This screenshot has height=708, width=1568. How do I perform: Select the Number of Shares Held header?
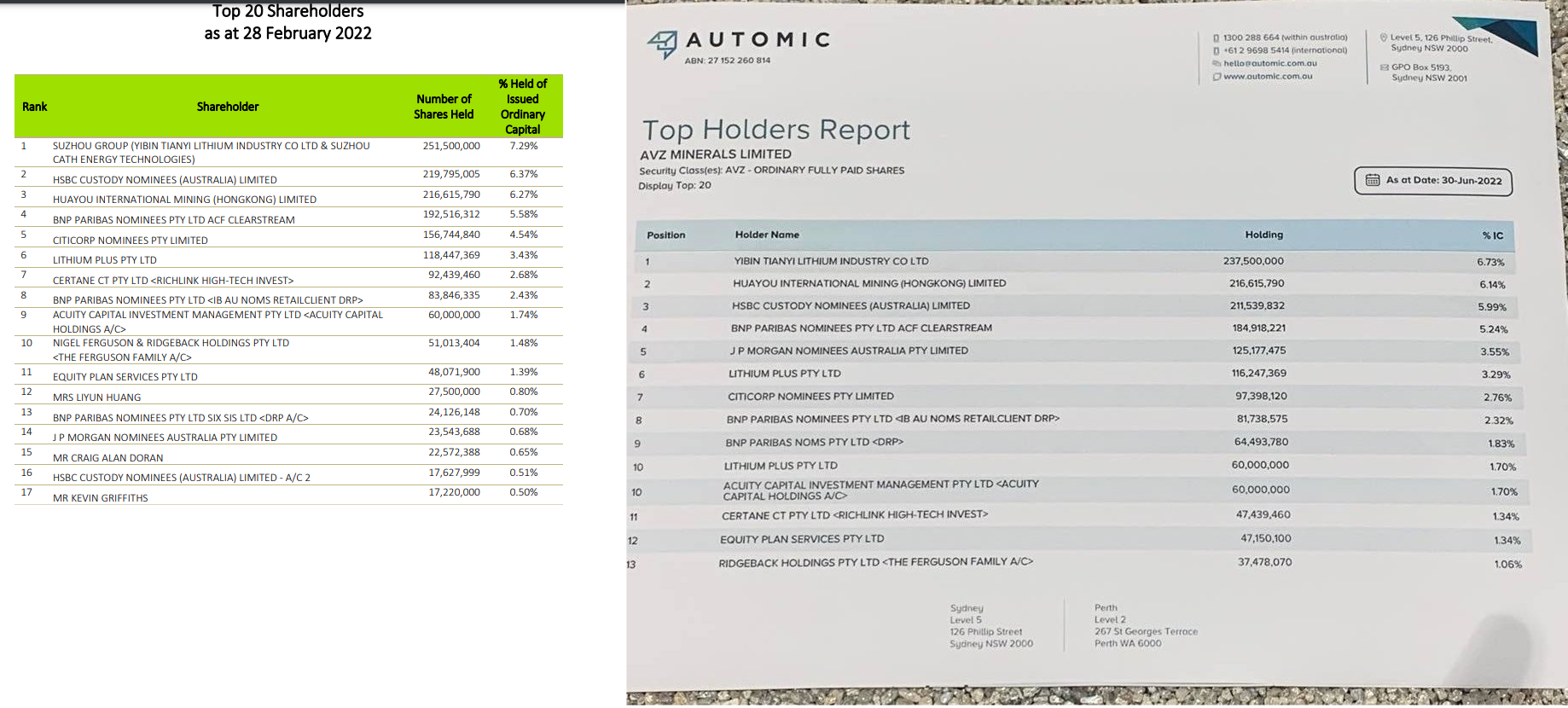click(x=444, y=107)
